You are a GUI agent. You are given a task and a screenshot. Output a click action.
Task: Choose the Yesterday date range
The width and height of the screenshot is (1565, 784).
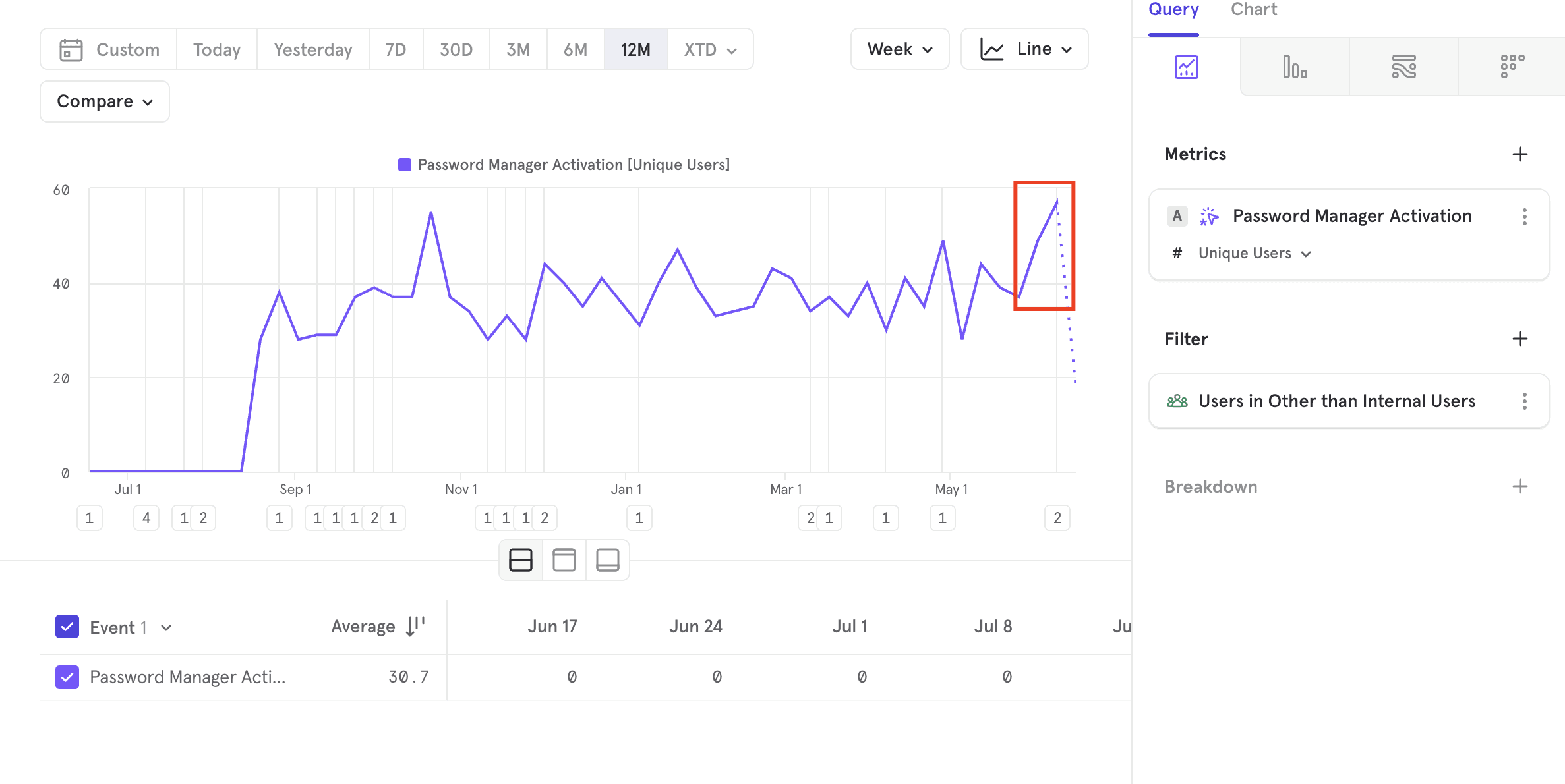point(313,49)
